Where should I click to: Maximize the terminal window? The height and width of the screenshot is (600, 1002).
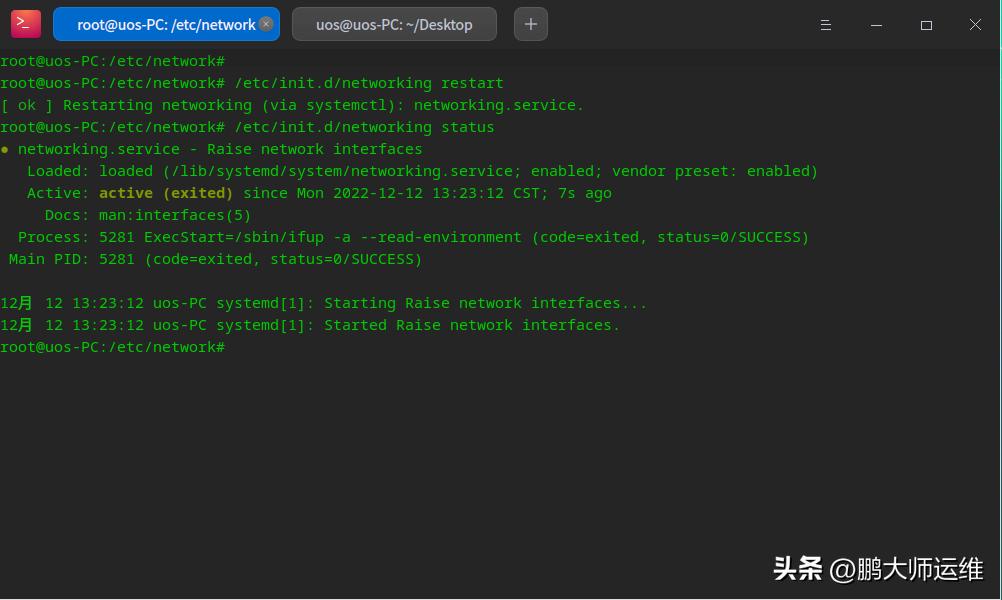pos(926,25)
